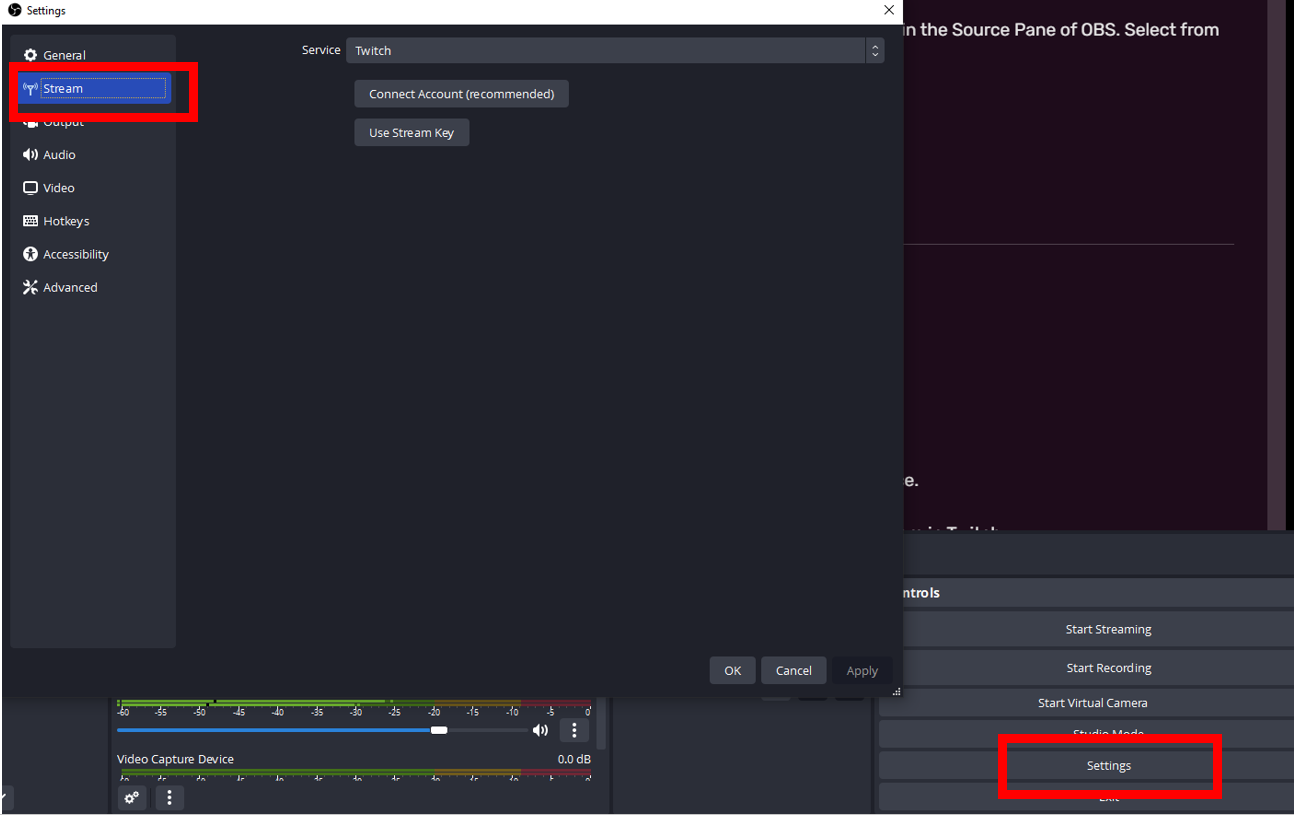This screenshot has height=815, width=1294.
Task: Open the General settings section
Action: tap(93, 55)
